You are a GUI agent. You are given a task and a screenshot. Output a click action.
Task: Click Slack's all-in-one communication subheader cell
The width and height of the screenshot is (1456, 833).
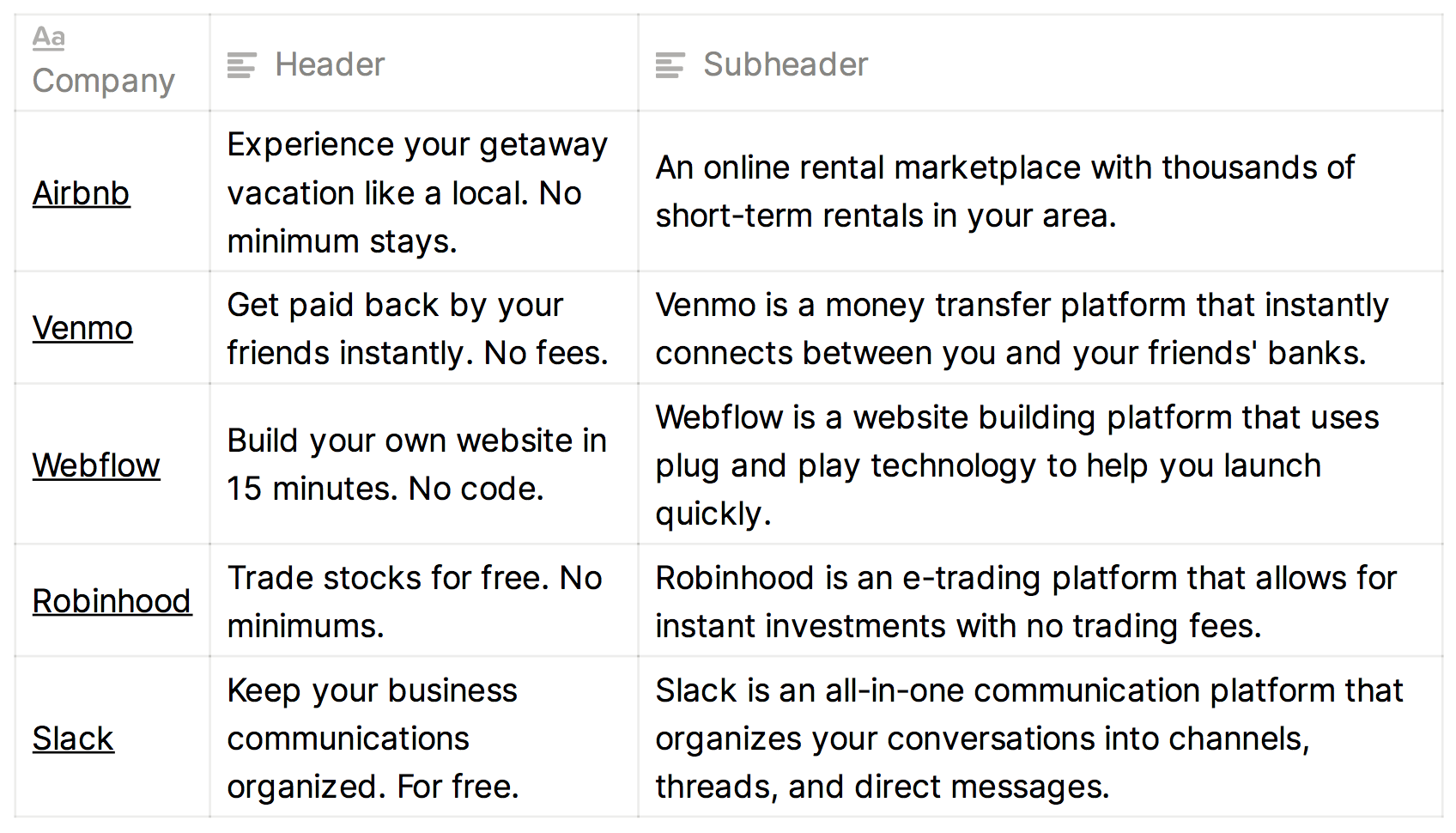(x=1028, y=739)
